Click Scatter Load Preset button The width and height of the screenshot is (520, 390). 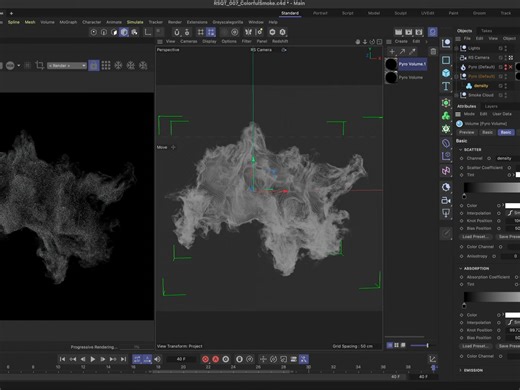476,237
